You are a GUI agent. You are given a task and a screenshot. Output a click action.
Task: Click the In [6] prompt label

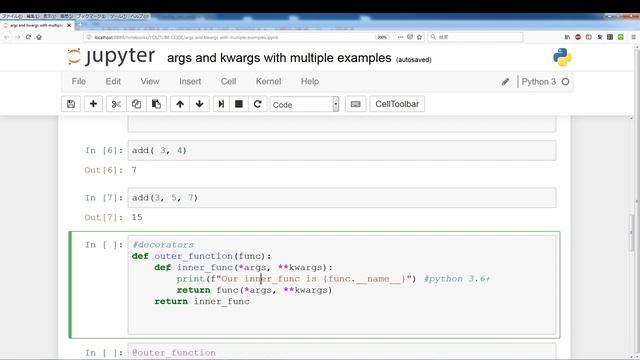pos(104,151)
